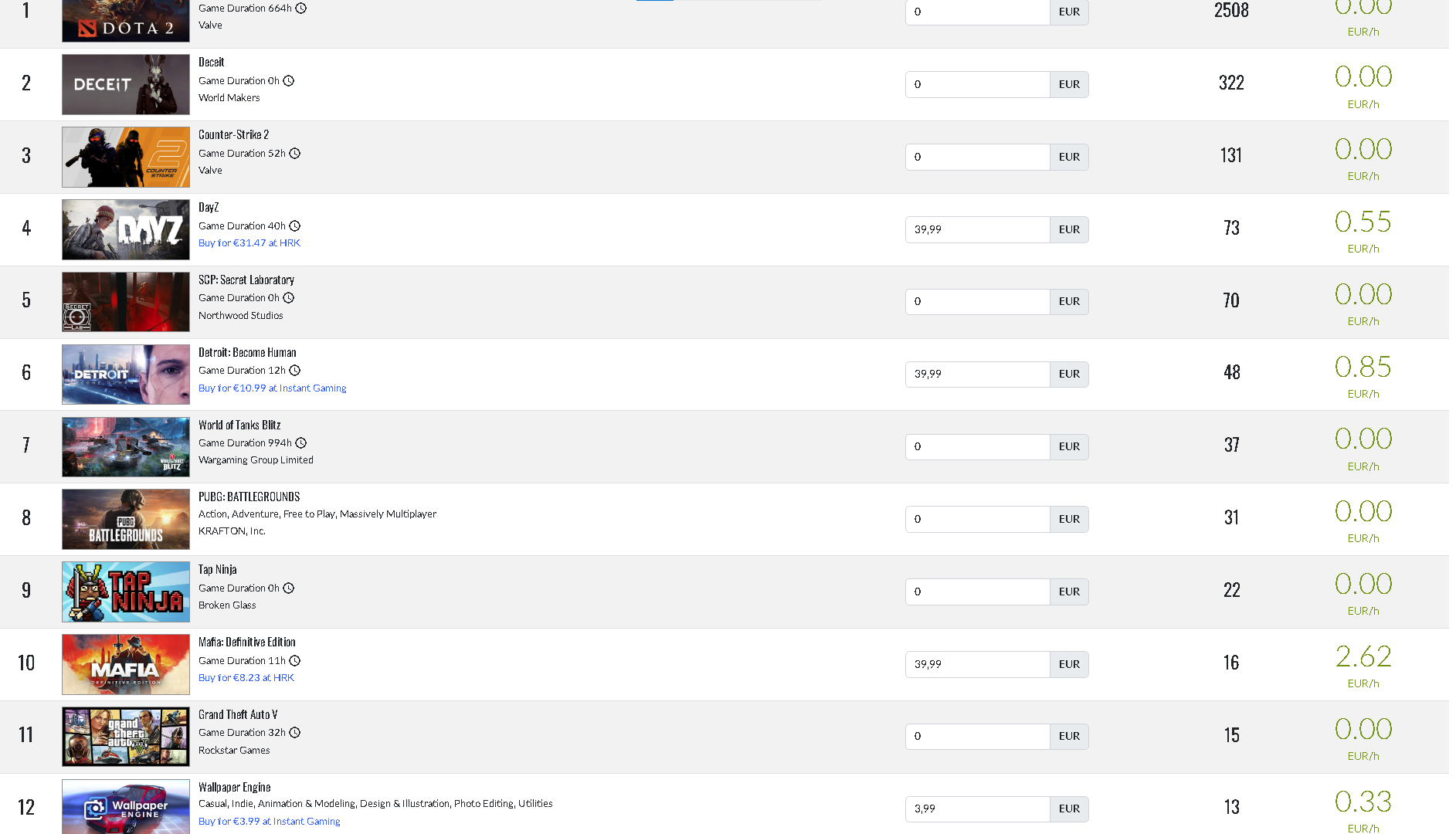Open the Wallpaper Engine thumbnail
Screen dimensions: 1456x834
[x=126, y=806]
